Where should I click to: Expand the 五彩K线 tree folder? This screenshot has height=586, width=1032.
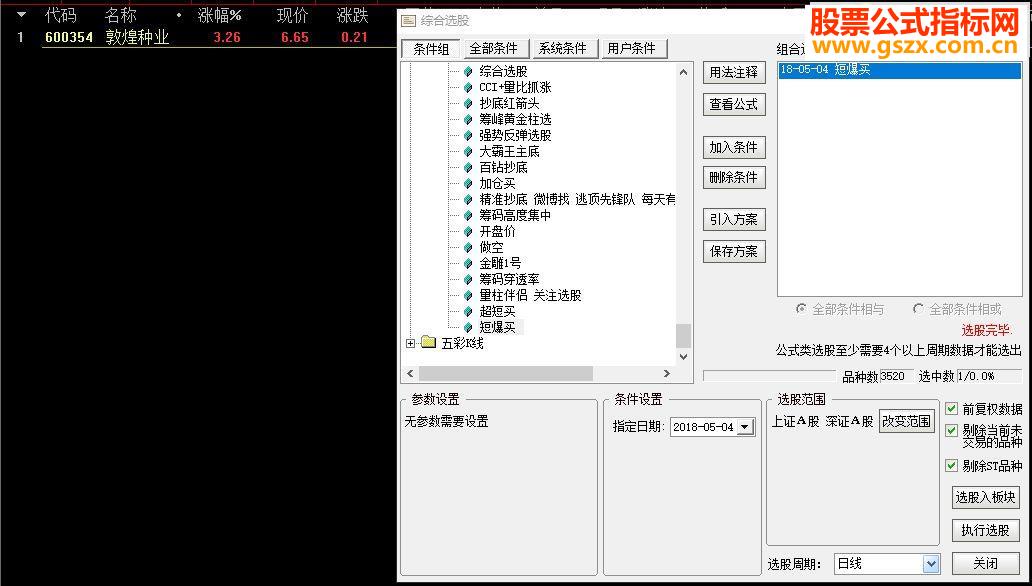pos(411,344)
